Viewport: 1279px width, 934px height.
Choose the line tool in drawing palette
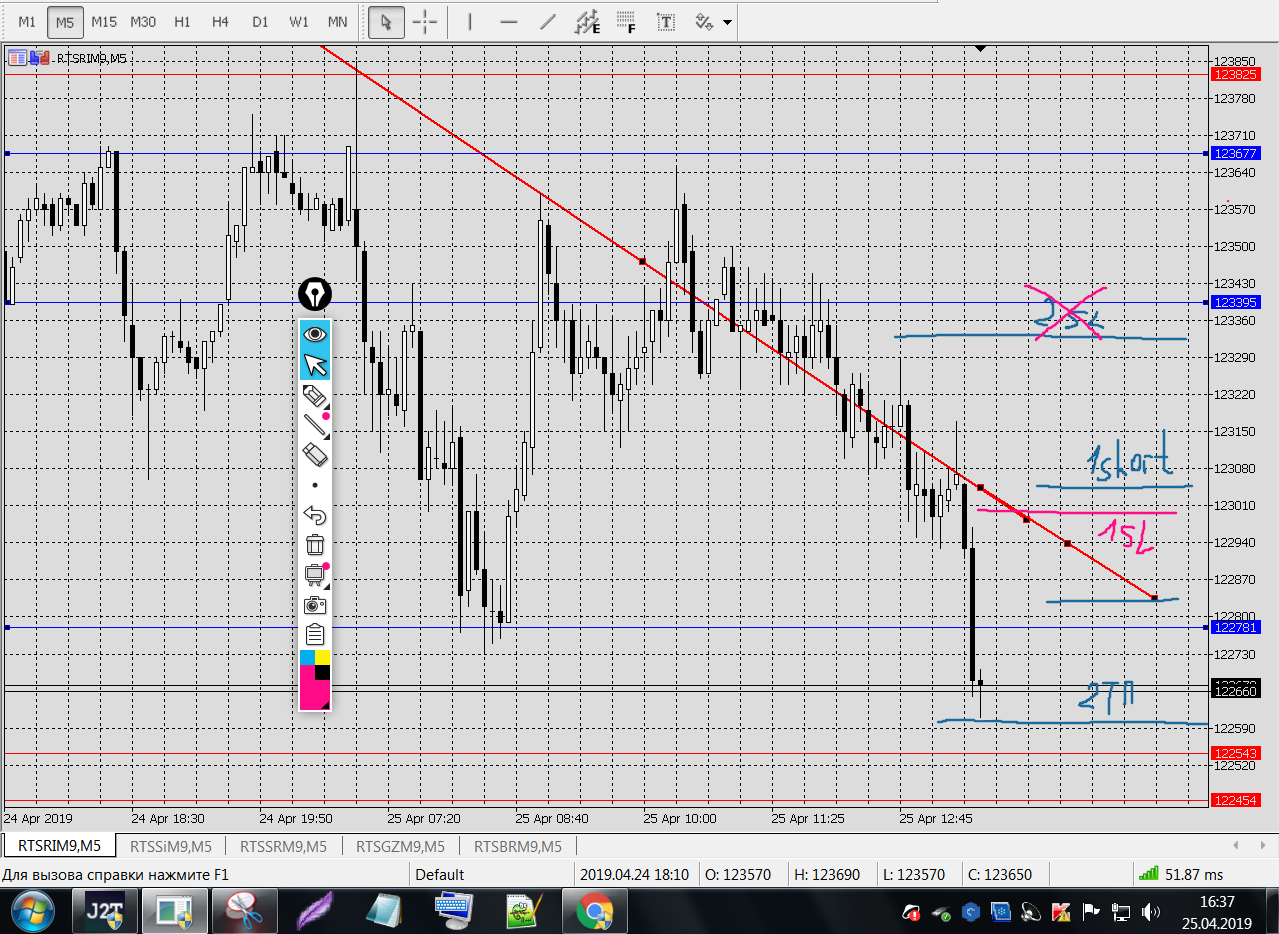pos(315,426)
